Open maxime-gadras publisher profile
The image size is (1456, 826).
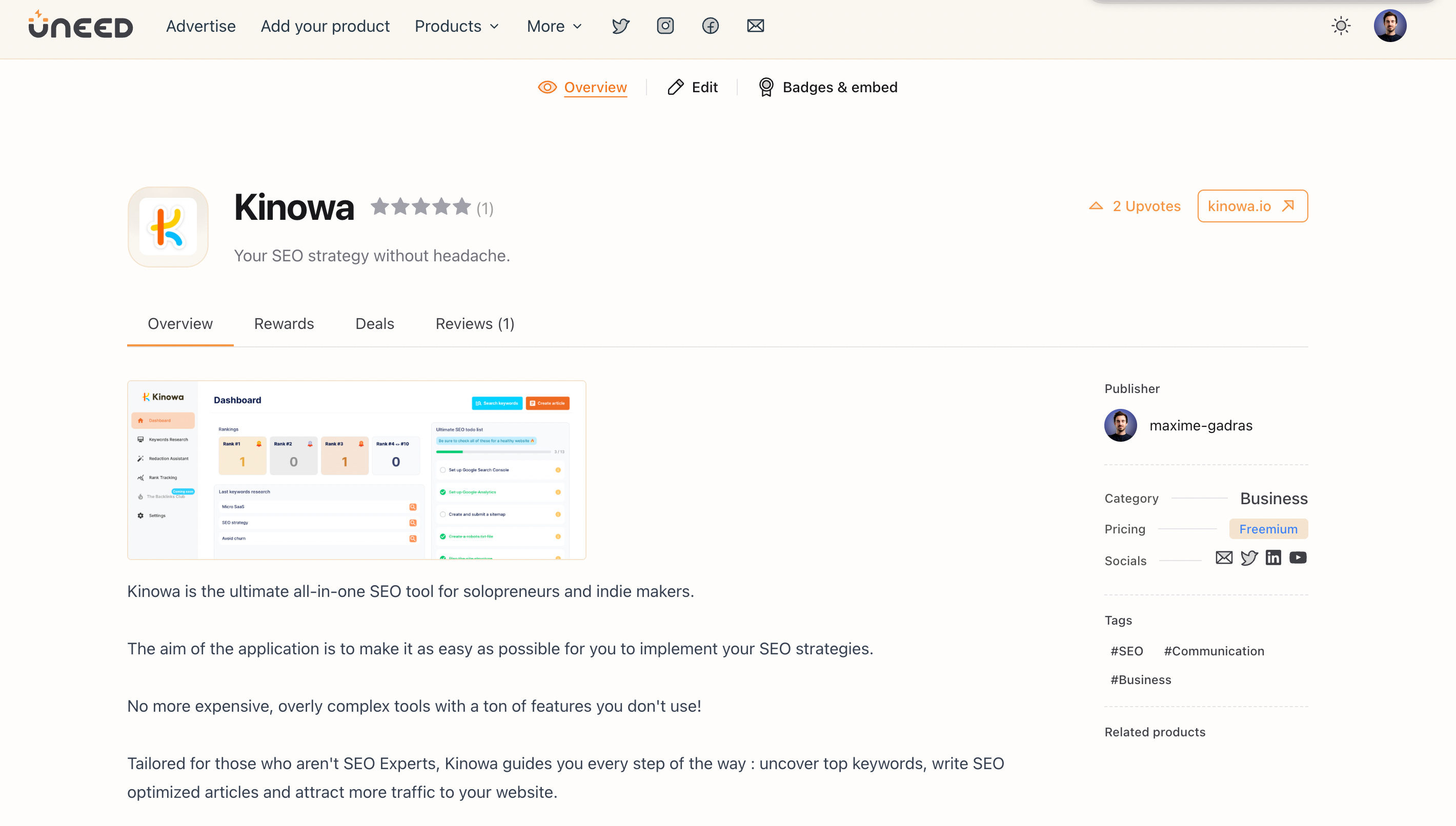(1201, 425)
